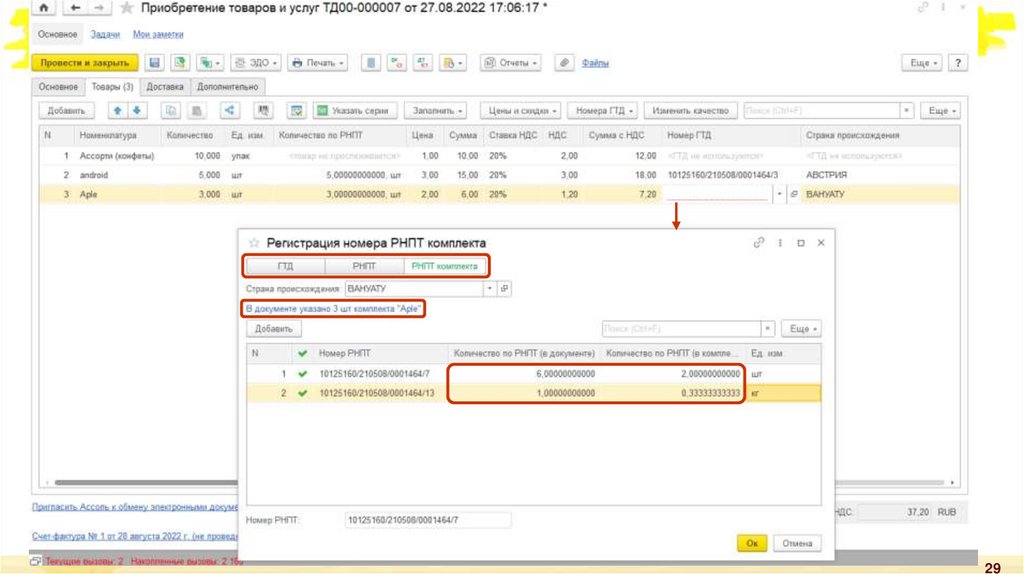The image size is (1024, 574).
Task: Switch to the Доставка tab
Action: [x=165, y=86]
